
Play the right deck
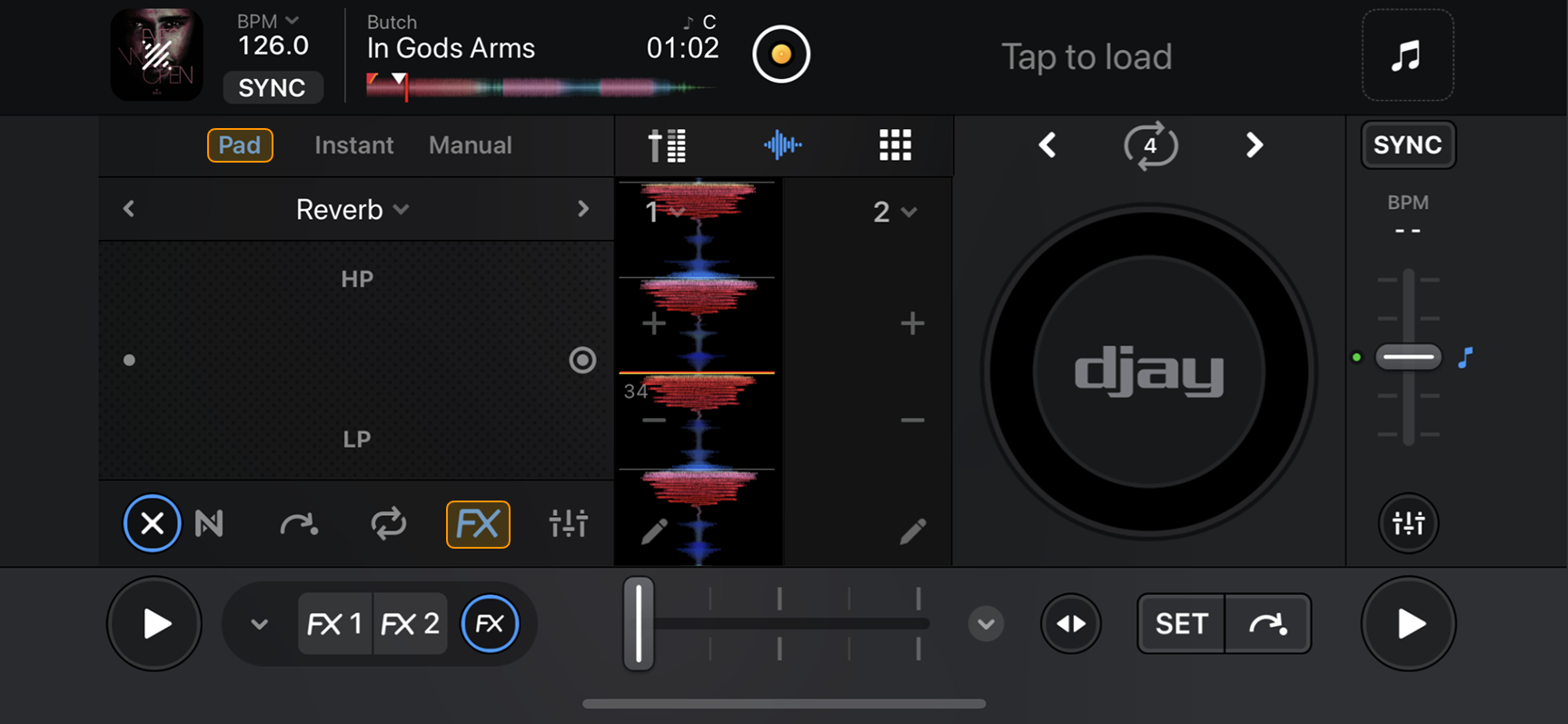pyautogui.click(x=1408, y=624)
